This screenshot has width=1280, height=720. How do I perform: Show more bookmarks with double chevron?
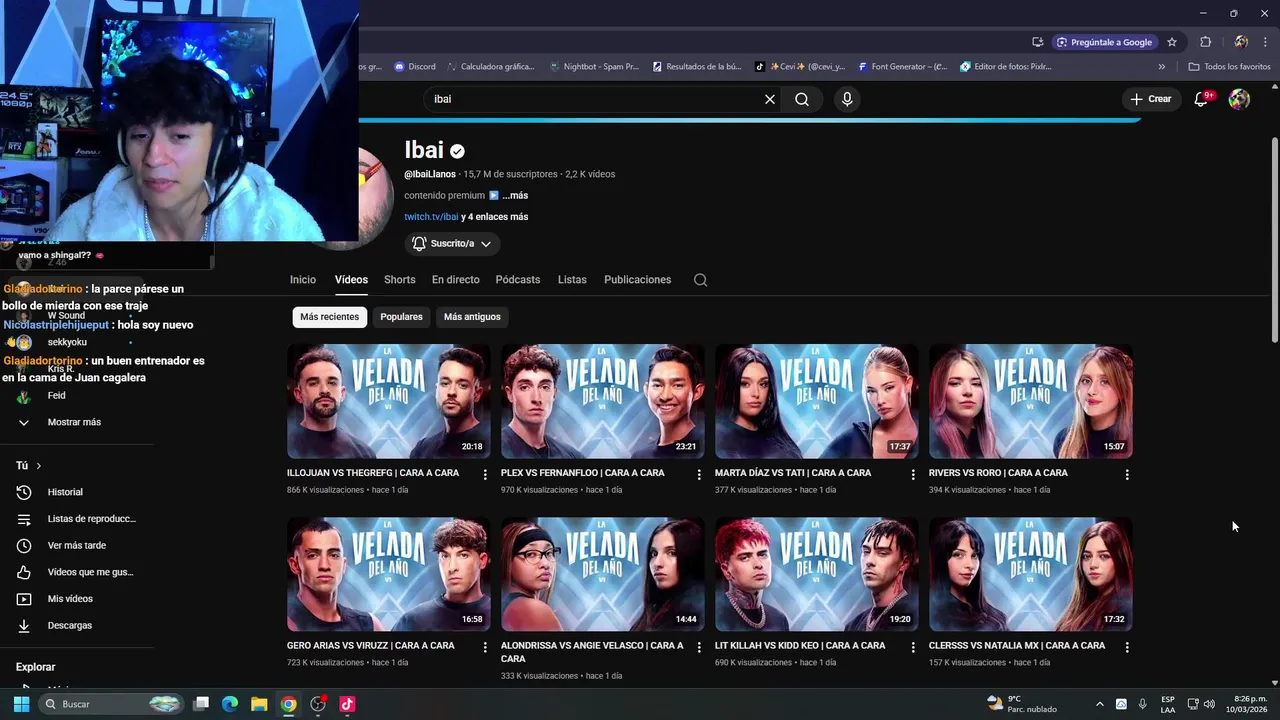1161,67
